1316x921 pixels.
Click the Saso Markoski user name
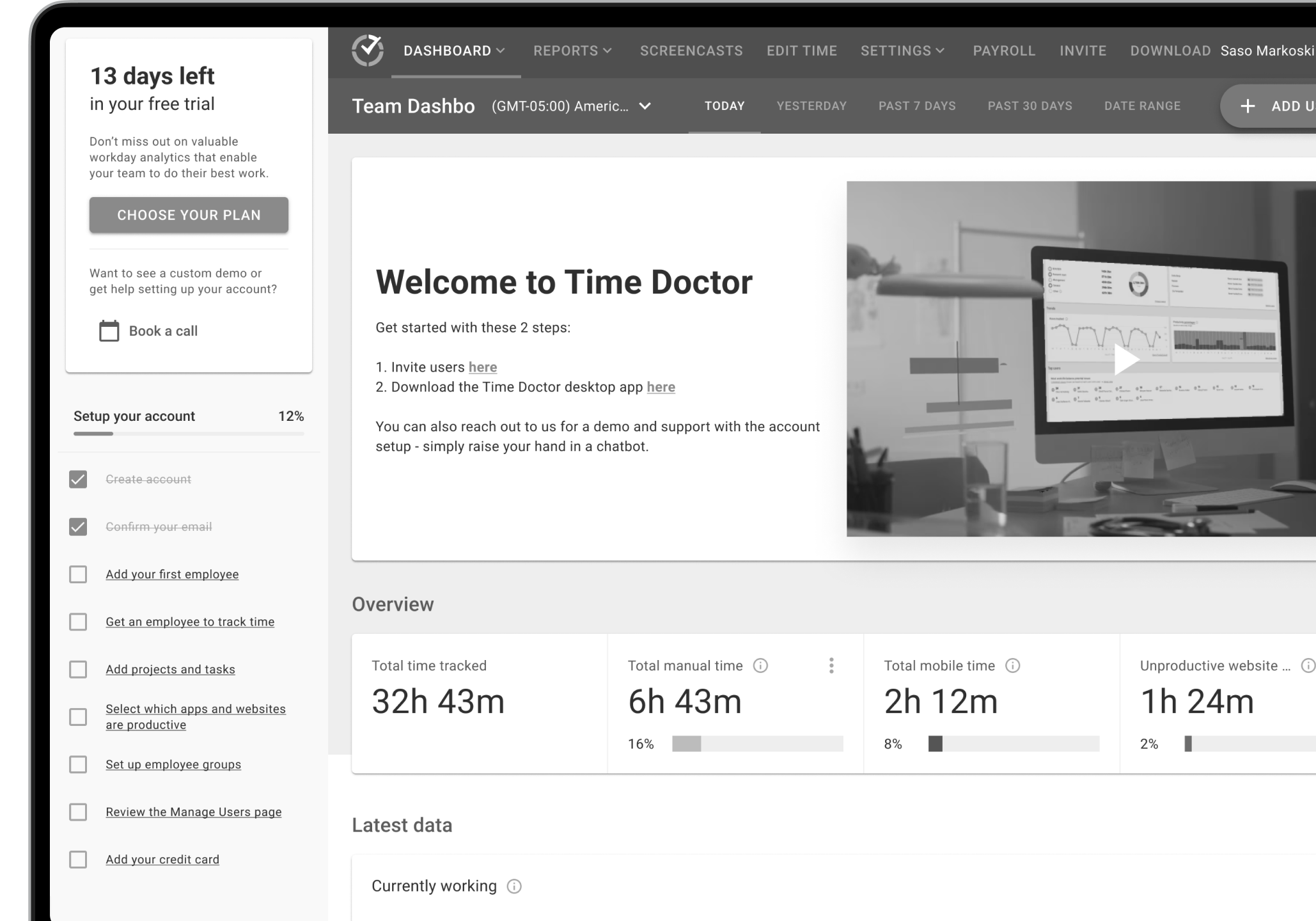tap(1267, 51)
